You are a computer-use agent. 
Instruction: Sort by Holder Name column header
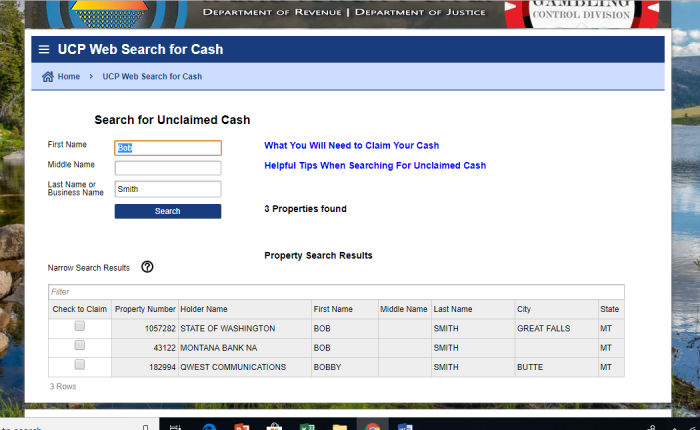click(245, 309)
